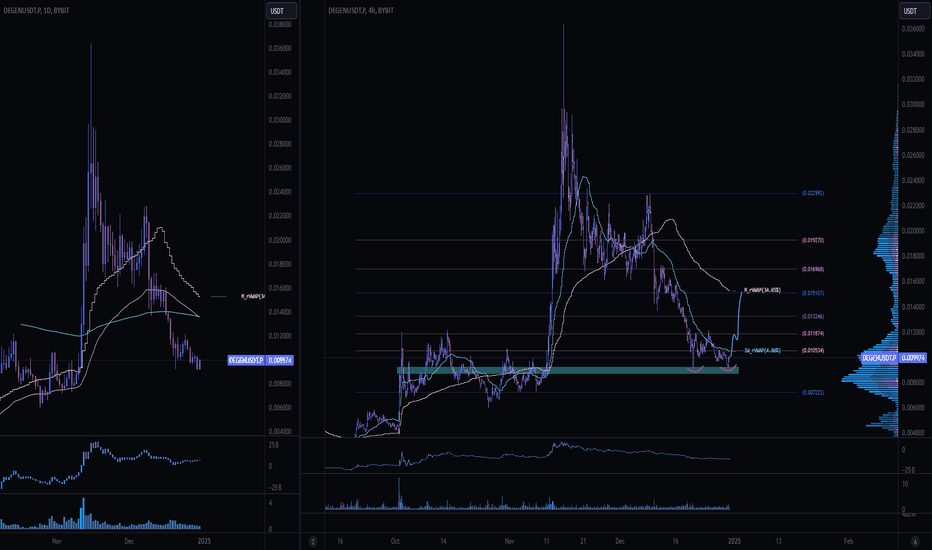
Task: Open the USDT currency dropdown on the 4h chart
Action: coord(914,11)
